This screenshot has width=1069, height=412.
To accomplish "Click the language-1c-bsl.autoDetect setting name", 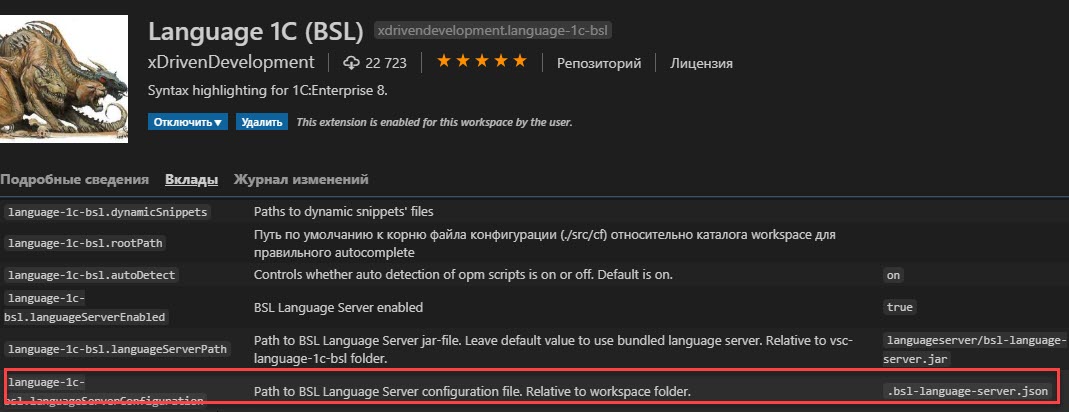I will (91, 275).
